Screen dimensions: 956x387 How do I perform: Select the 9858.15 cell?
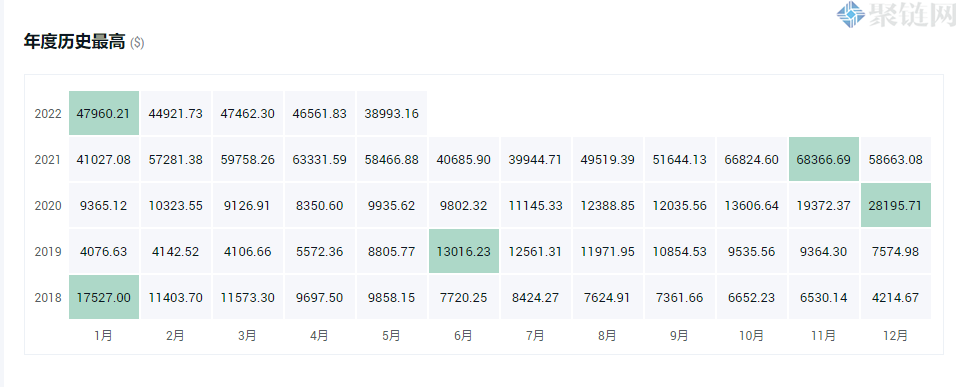click(391, 297)
